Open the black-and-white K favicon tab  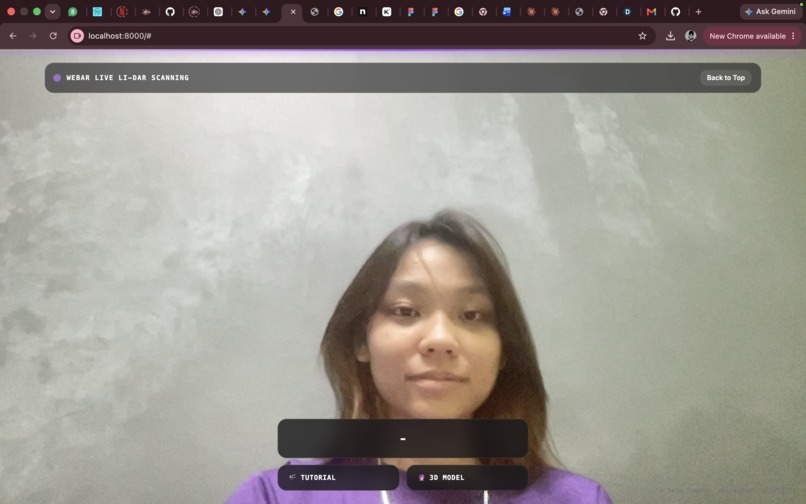coord(387,12)
